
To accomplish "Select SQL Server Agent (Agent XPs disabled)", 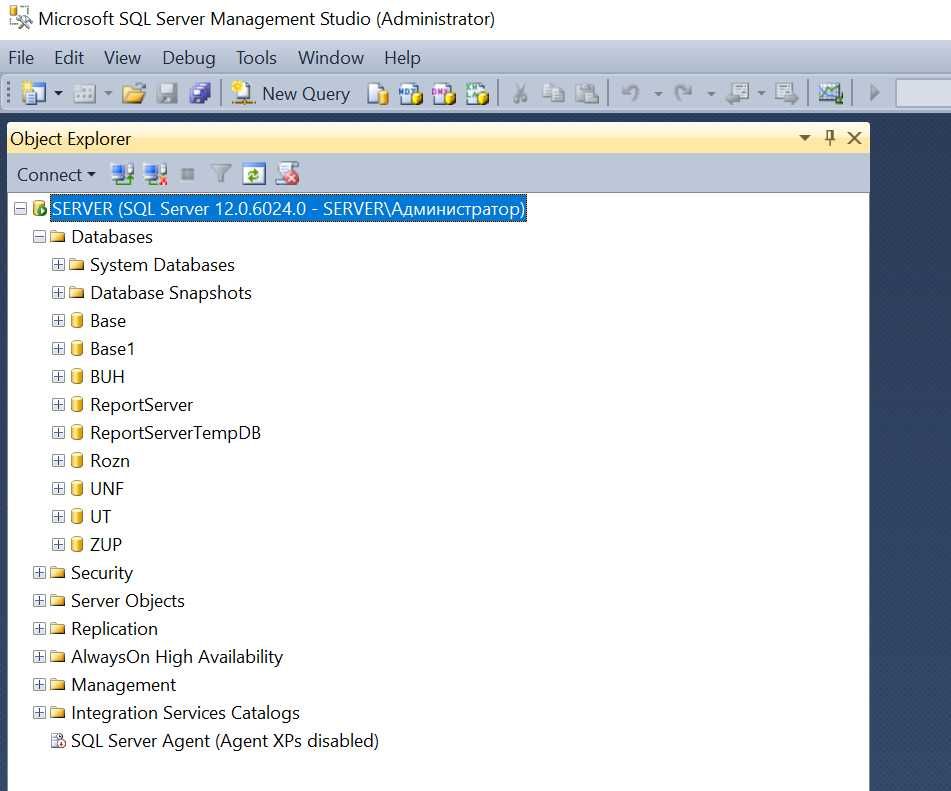I will tap(224, 741).
